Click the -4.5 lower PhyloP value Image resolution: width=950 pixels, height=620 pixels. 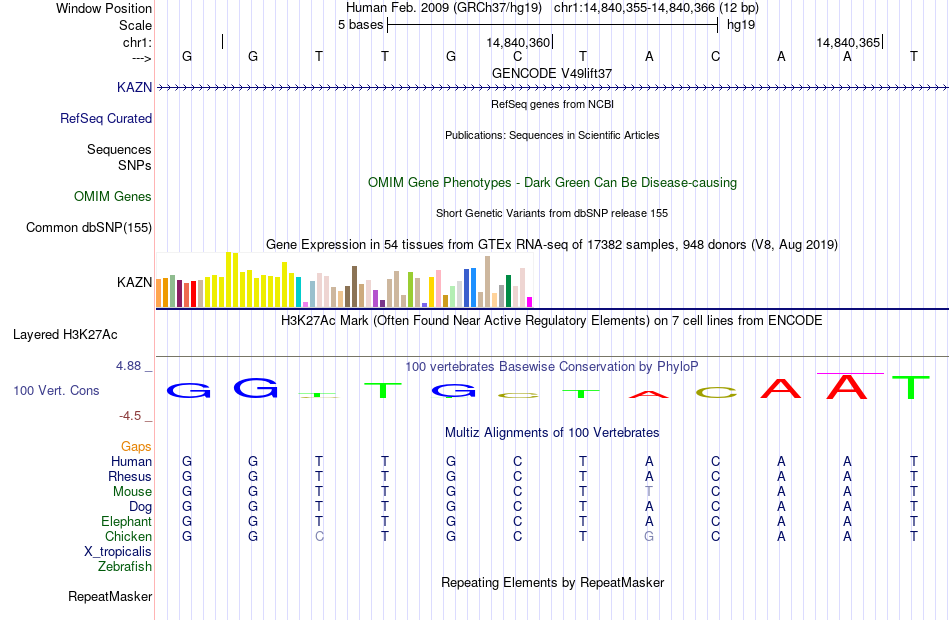pos(130,416)
